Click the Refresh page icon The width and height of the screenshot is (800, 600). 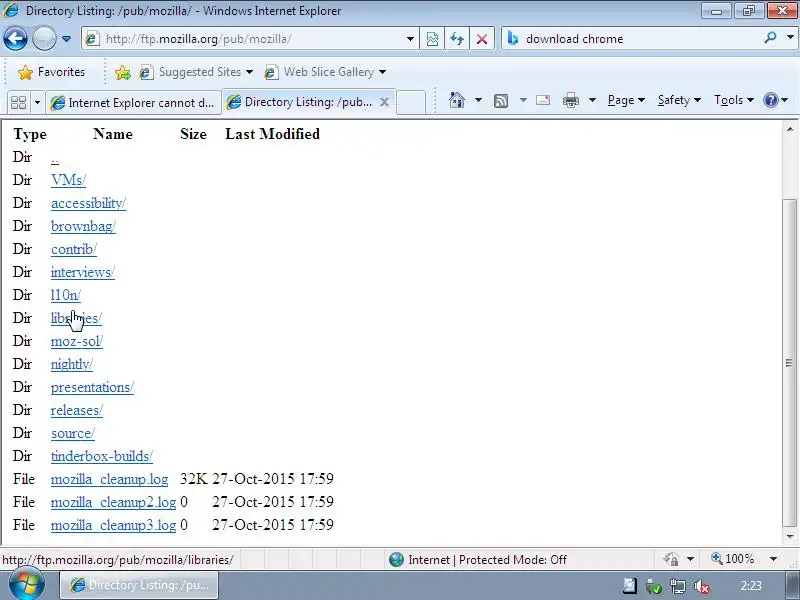[x=457, y=39]
